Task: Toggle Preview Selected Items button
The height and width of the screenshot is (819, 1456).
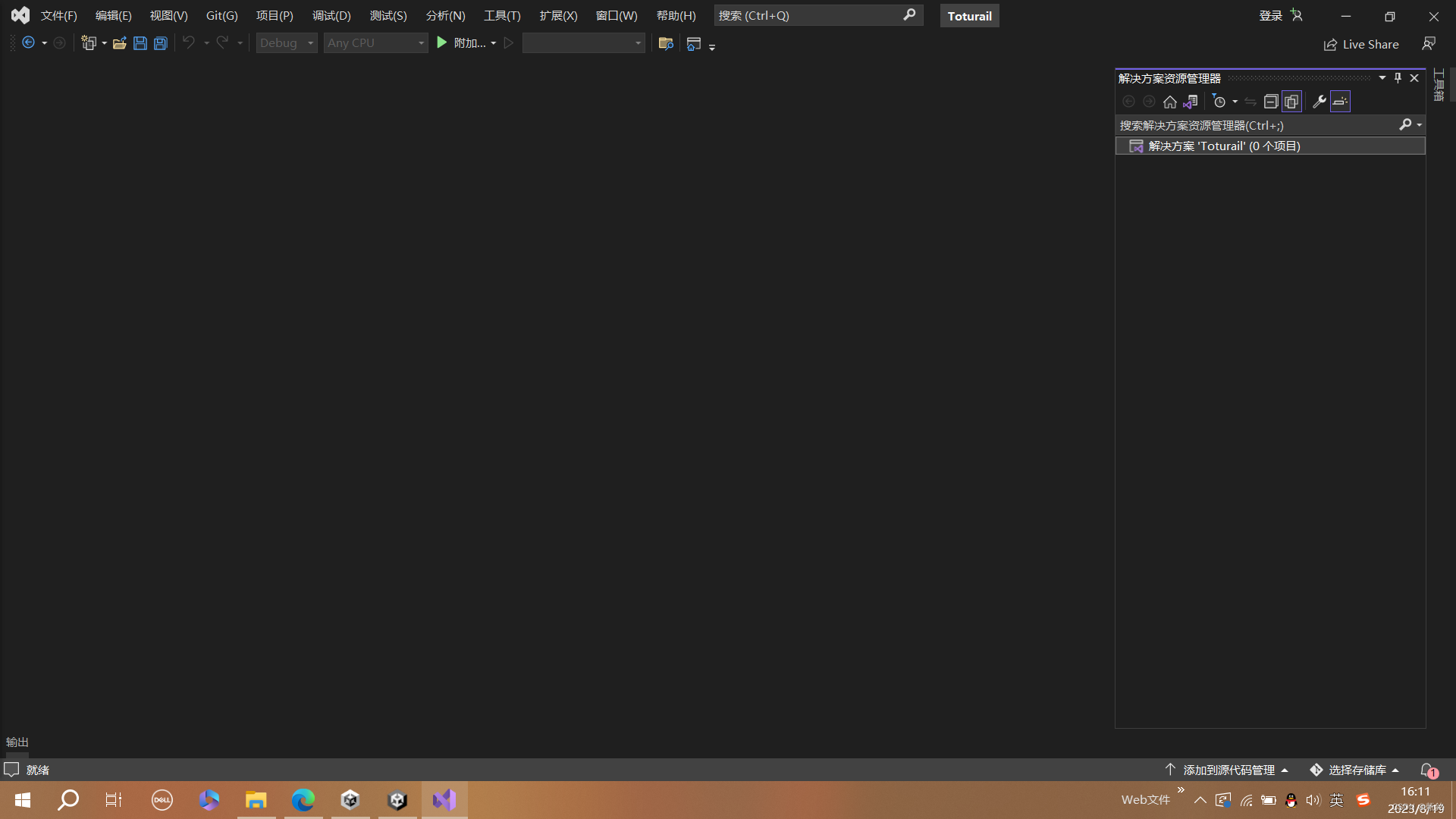Action: pyautogui.click(x=1340, y=102)
